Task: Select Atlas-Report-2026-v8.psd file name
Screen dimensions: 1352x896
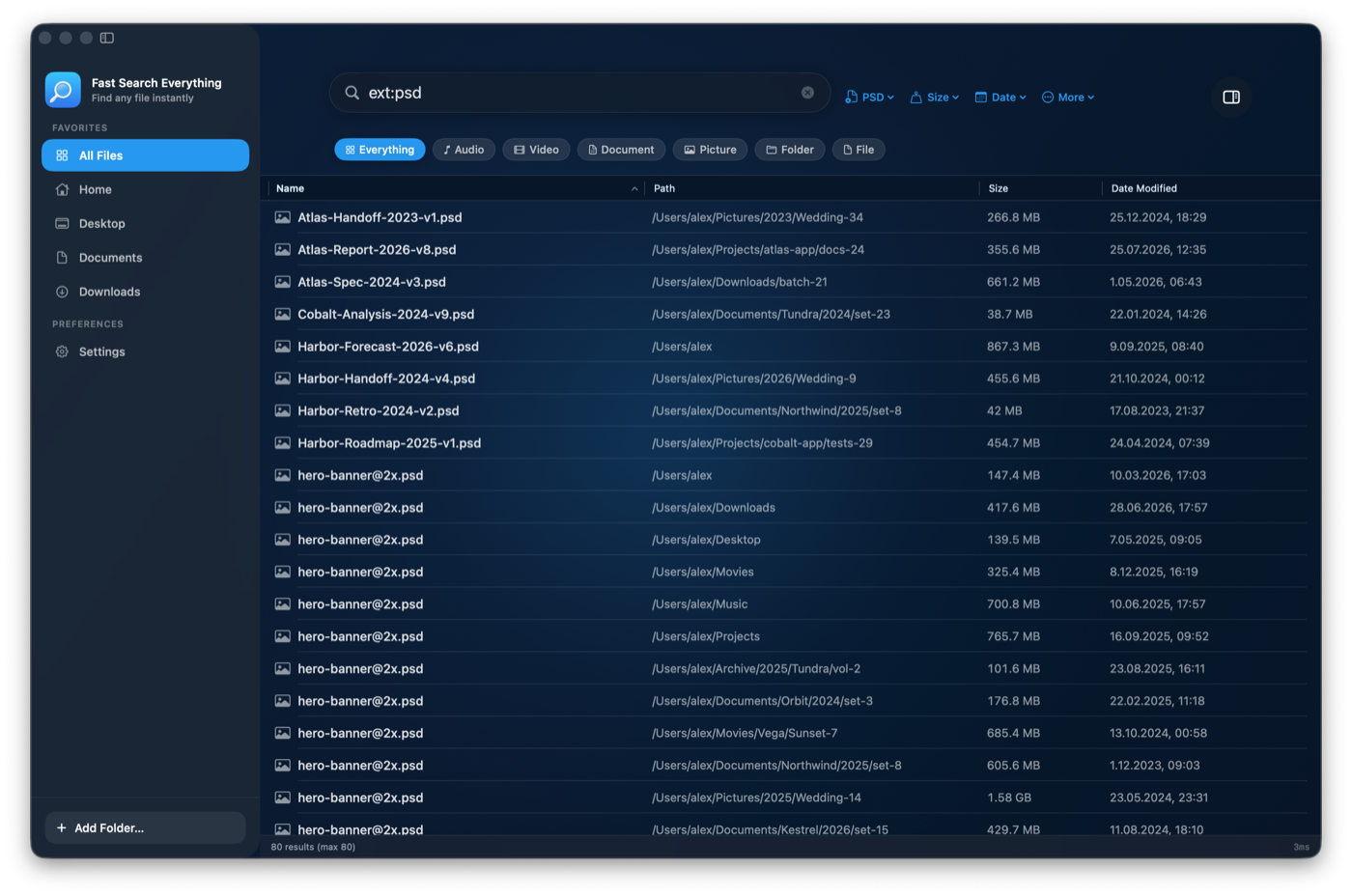Action: [x=377, y=249]
